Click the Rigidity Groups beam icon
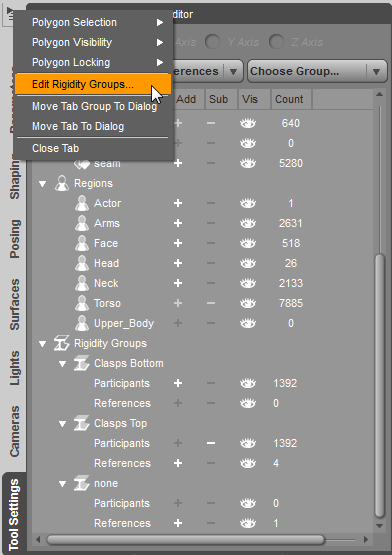This screenshot has width=392, height=555. (62, 343)
